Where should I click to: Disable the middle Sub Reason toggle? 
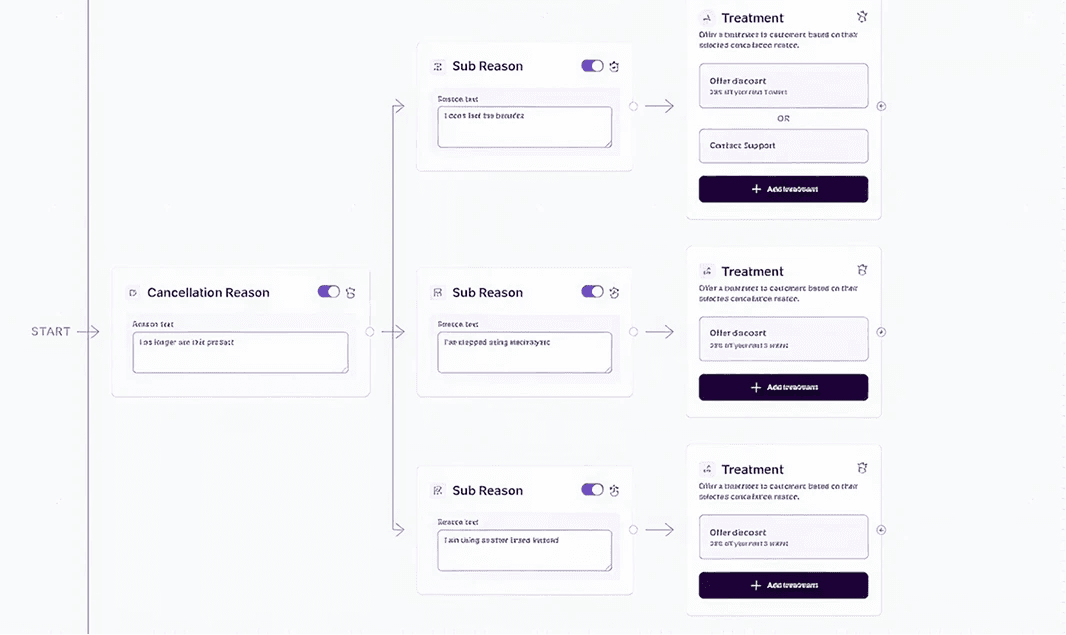point(592,292)
